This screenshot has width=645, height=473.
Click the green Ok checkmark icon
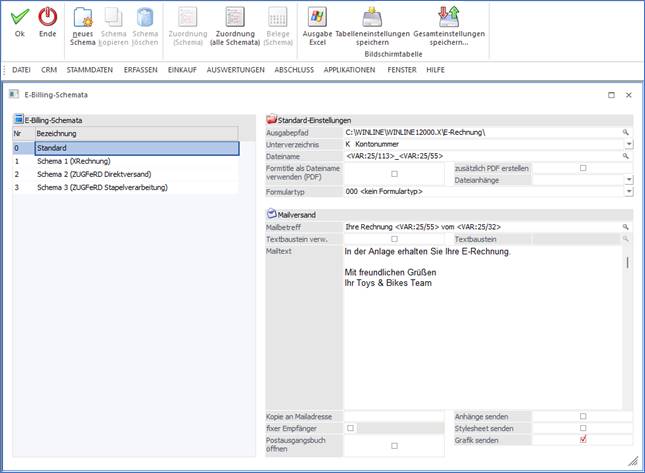click(x=19, y=17)
